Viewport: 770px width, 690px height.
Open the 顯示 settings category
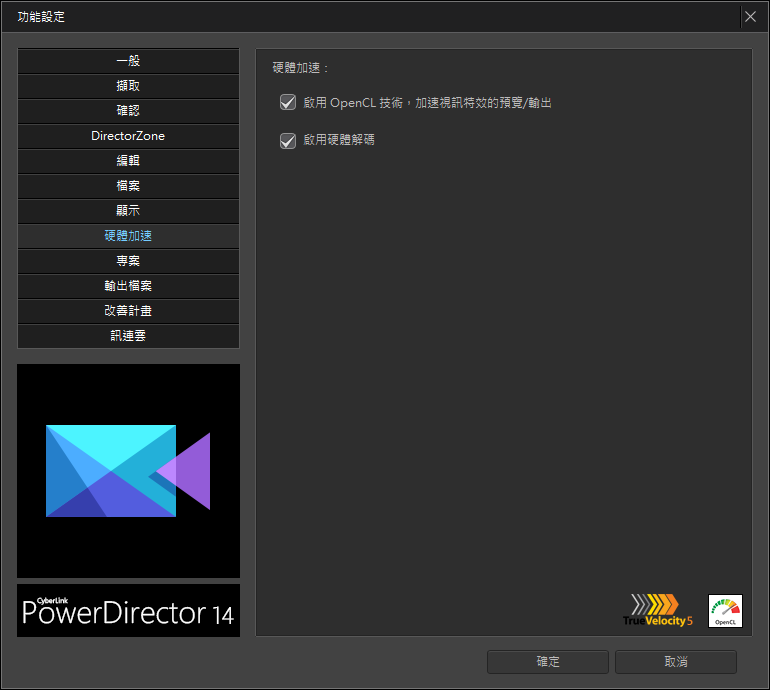[128, 211]
